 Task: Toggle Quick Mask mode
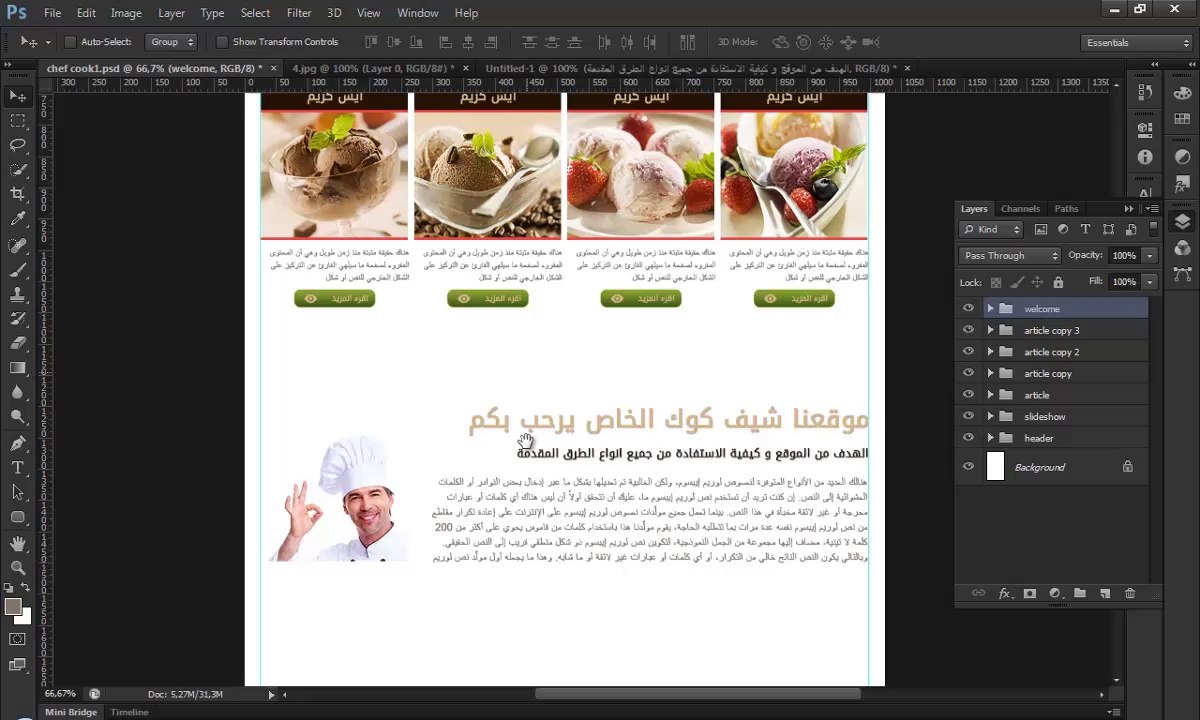pos(18,639)
